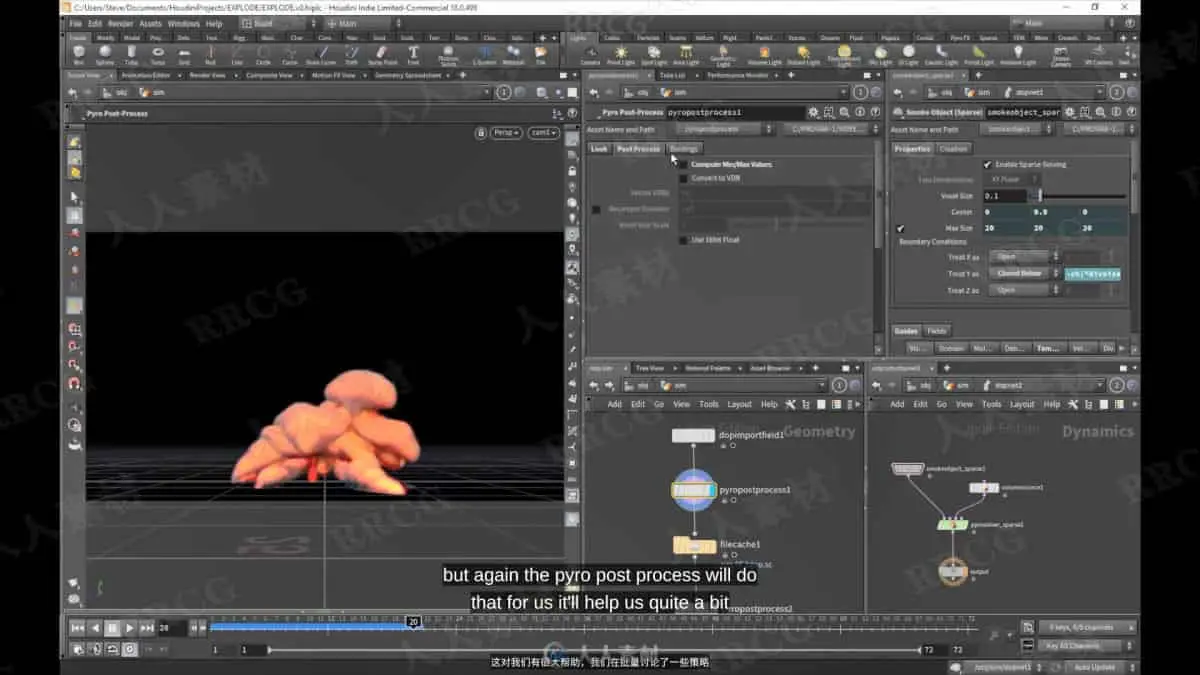Toggle the Max Size checkbox
The image size is (1200, 675).
coord(900,228)
